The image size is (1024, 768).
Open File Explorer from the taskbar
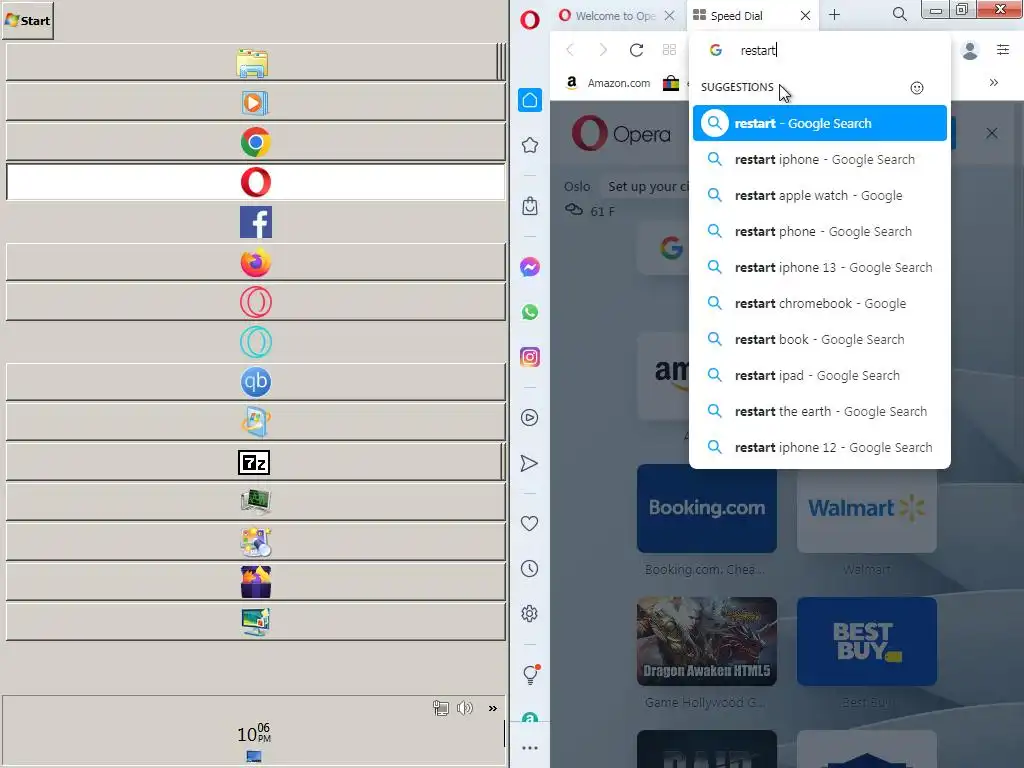253,63
